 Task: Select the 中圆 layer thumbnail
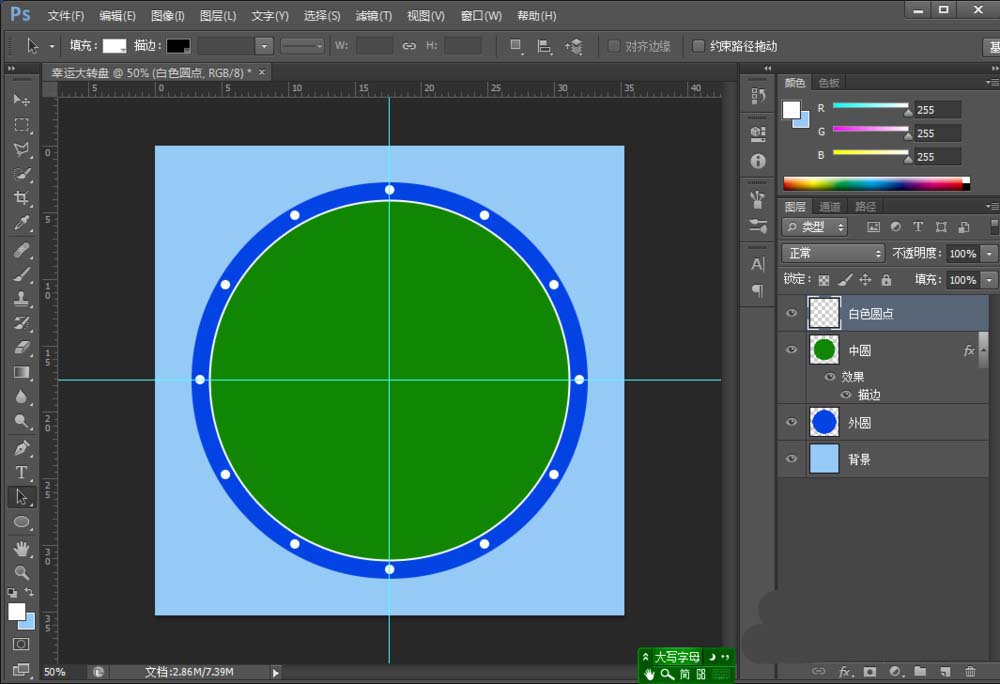coord(824,350)
